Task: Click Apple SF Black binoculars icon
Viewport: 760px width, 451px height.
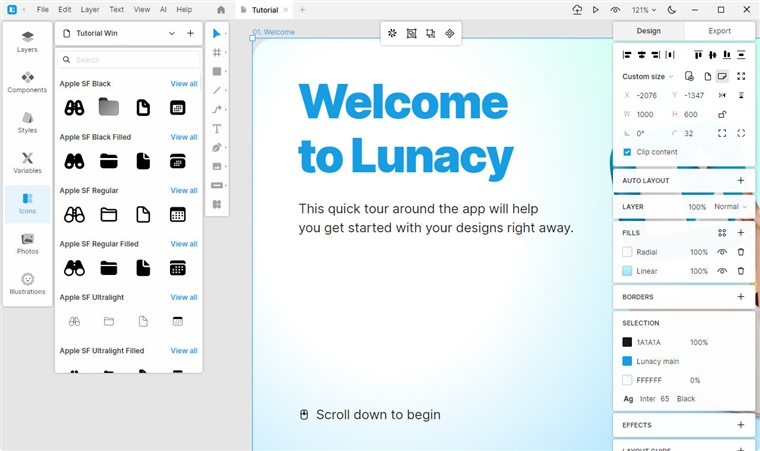Action: 74,108
